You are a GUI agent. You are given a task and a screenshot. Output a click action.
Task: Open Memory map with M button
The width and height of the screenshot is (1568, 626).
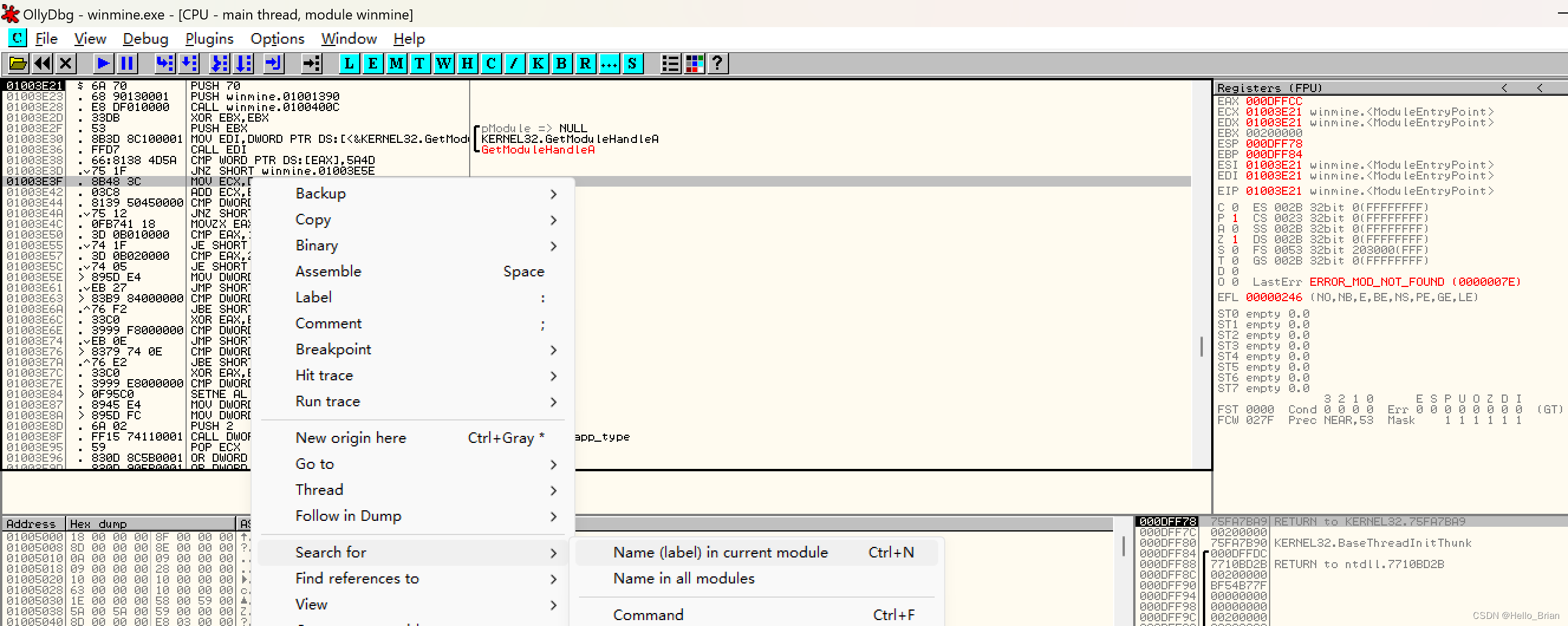pyautogui.click(x=396, y=63)
